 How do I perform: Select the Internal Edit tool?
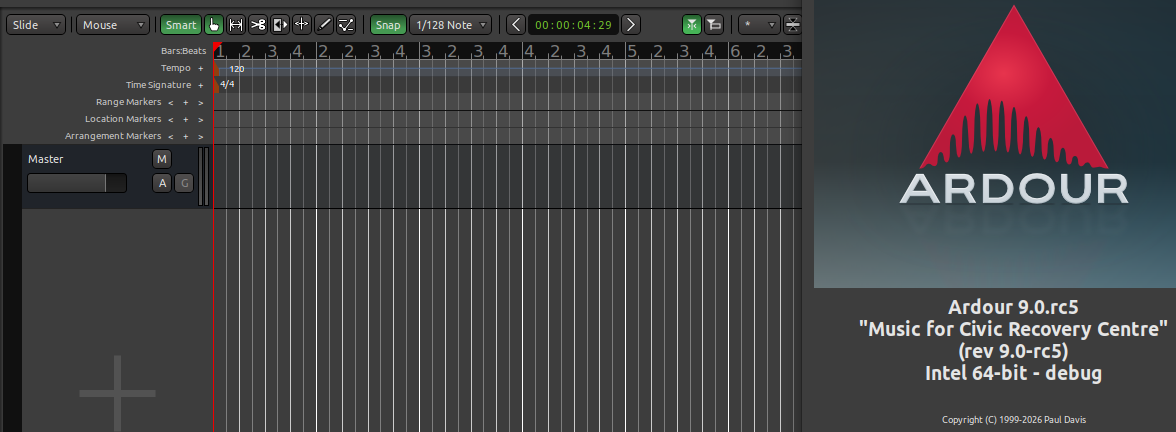point(346,25)
